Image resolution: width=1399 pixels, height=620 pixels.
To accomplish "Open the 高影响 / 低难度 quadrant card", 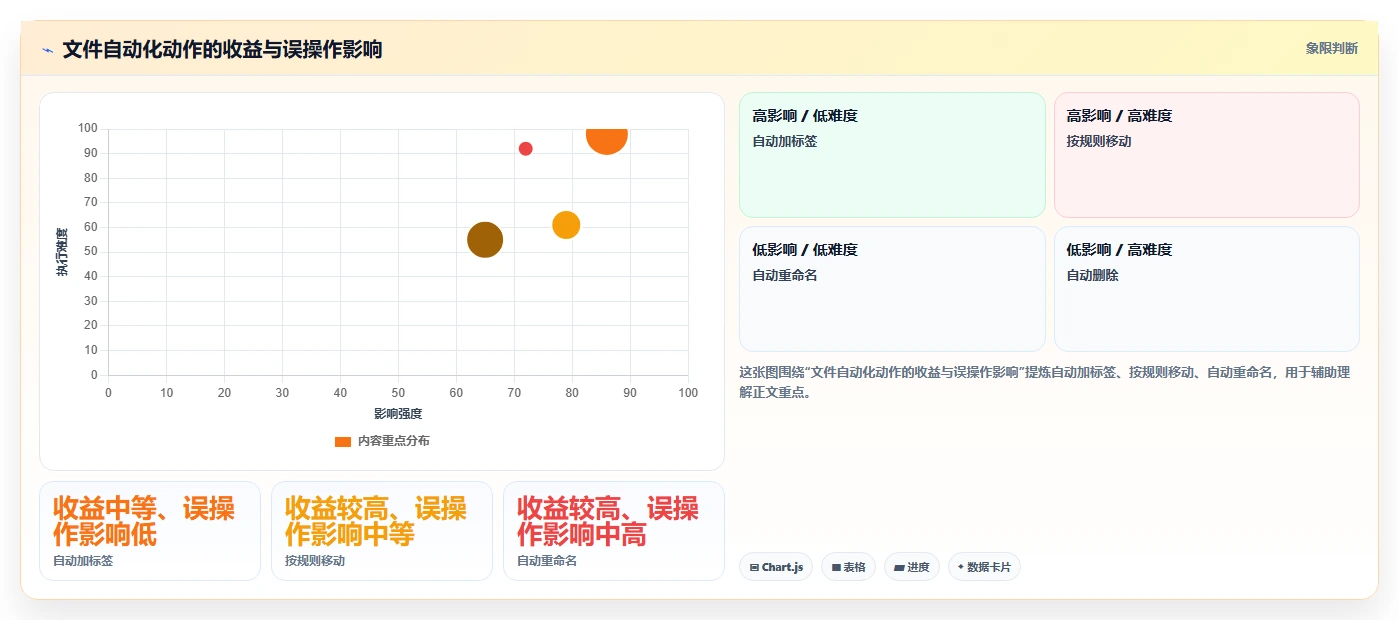I will 892,155.
